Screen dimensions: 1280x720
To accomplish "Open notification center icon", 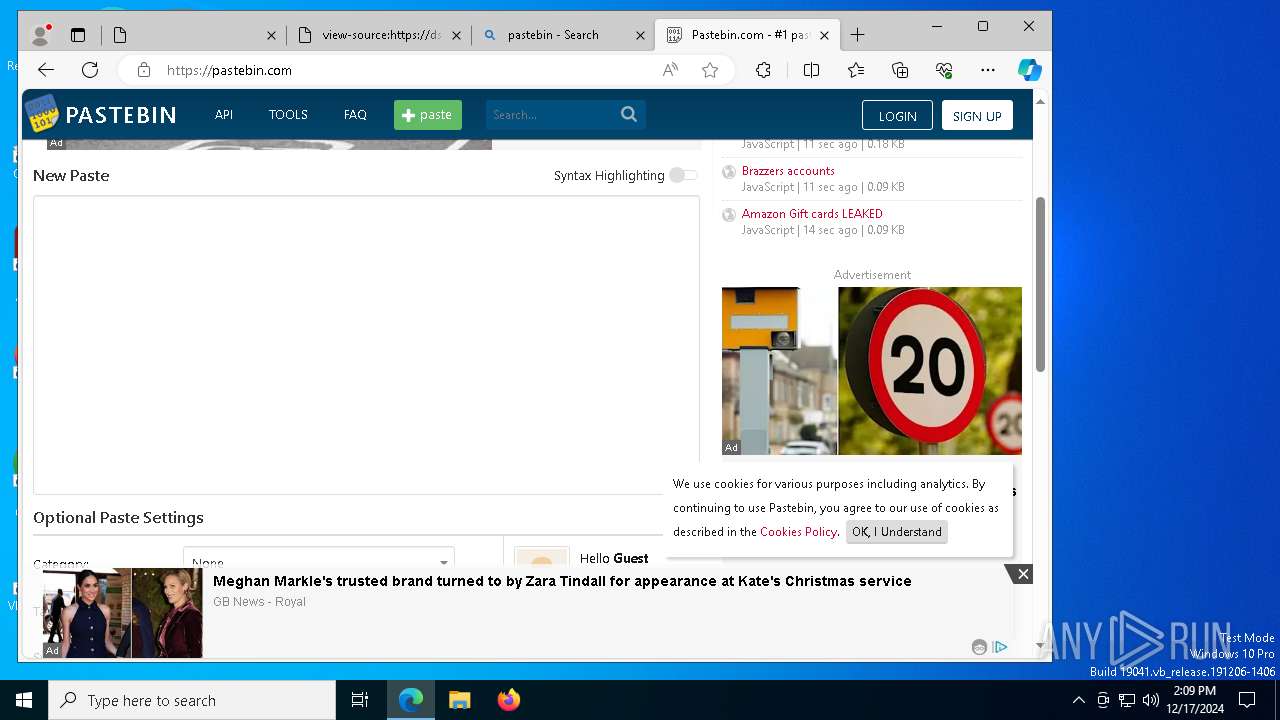I will (x=1247, y=700).
